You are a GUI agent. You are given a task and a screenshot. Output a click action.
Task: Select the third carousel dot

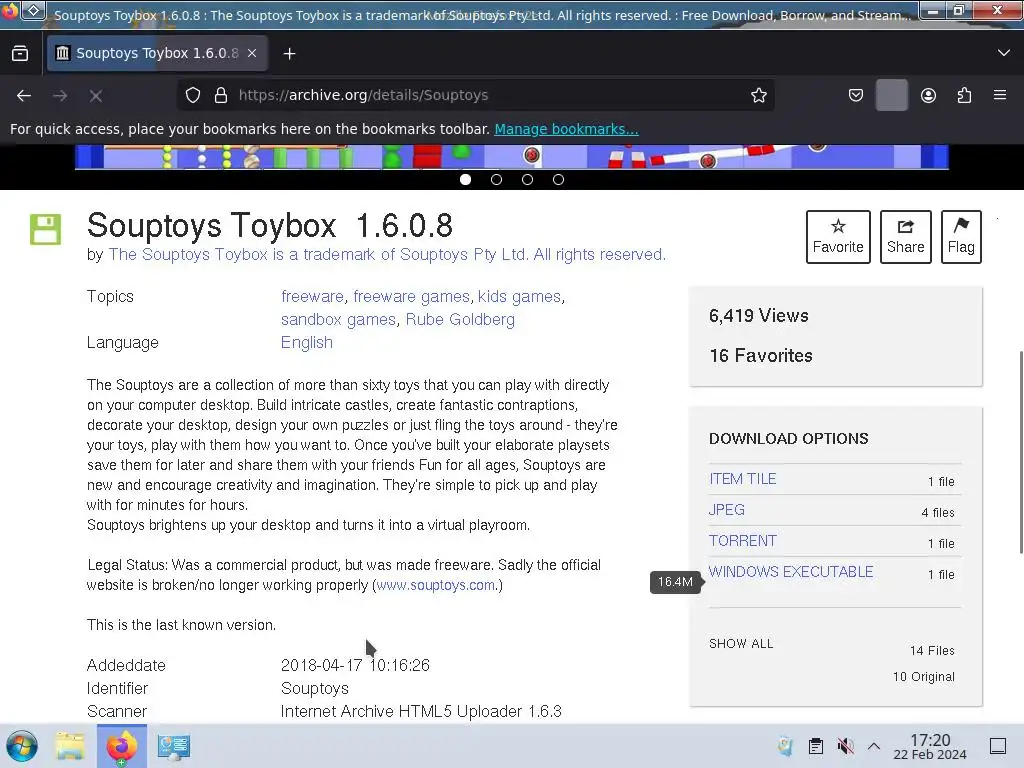pos(527,180)
